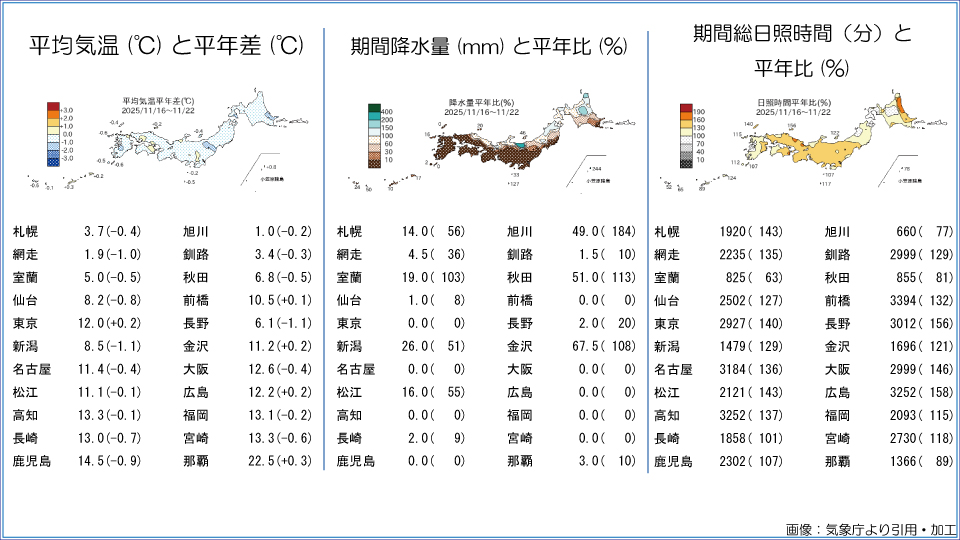Click the precipitation ratio map of Japan
This screenshot has height=540, width=960.
pos(500,145)
